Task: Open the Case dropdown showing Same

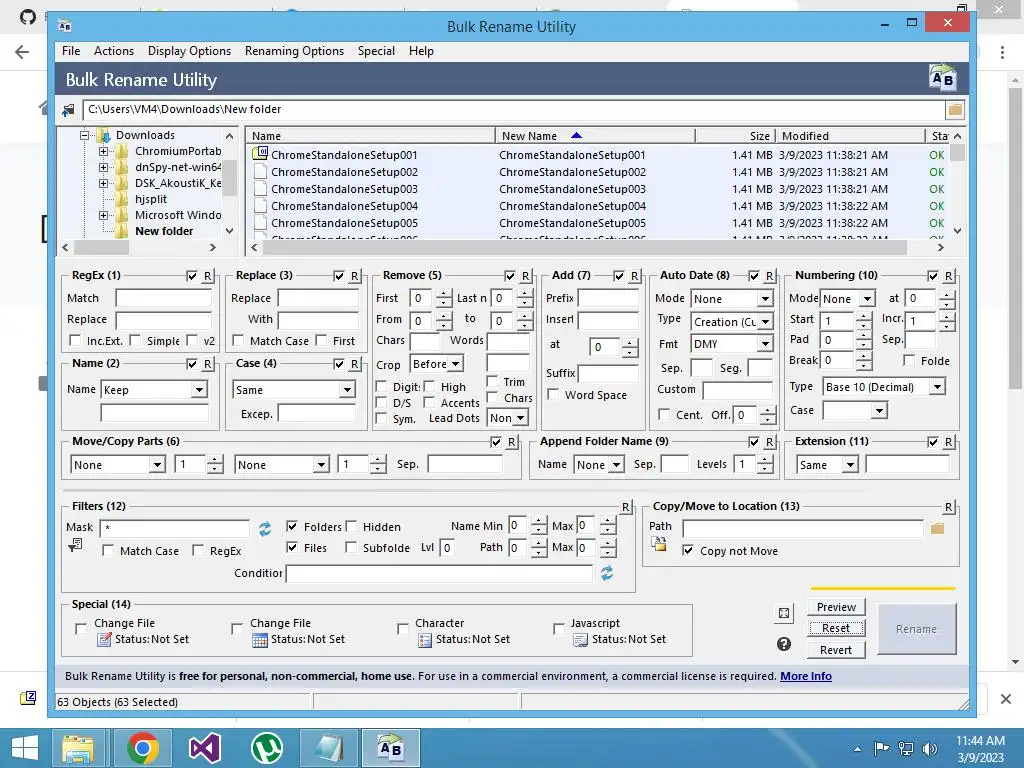Action: point(347,390)
